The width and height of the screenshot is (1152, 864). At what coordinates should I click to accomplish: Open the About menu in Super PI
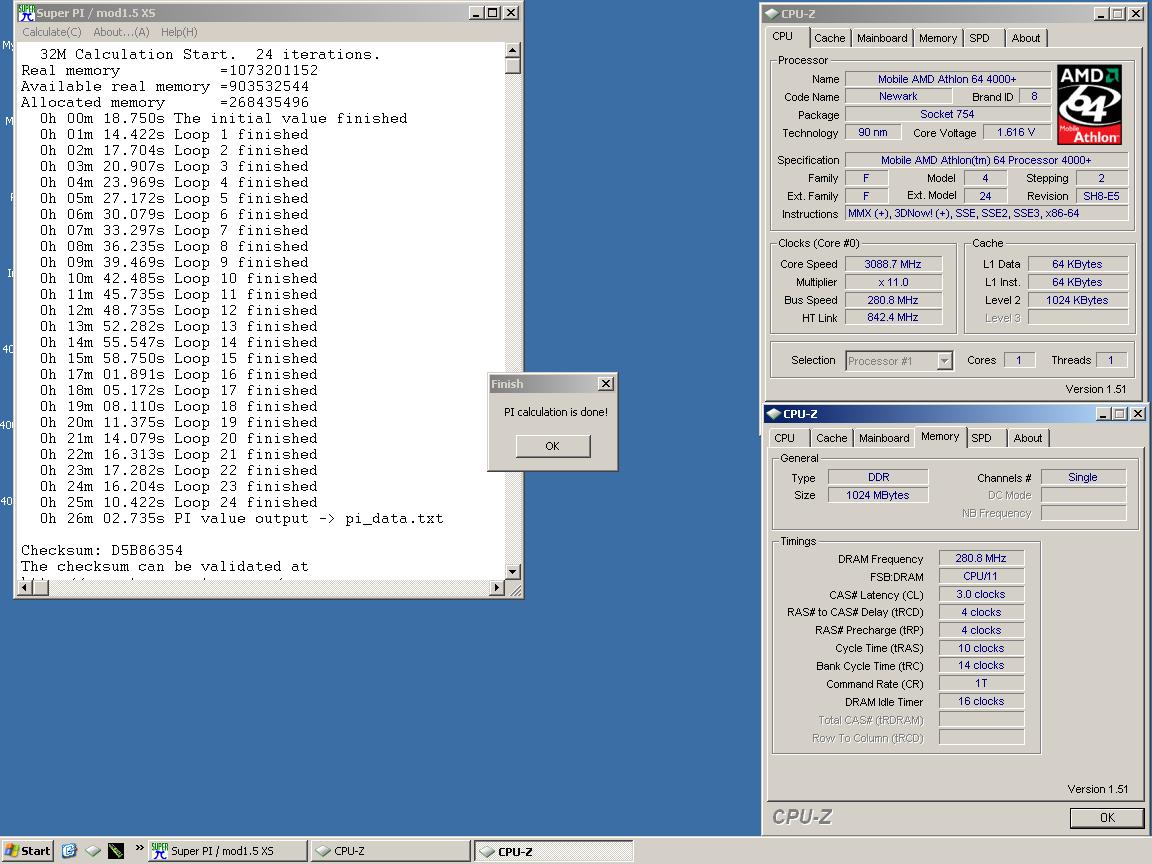[x=121, y=32]
